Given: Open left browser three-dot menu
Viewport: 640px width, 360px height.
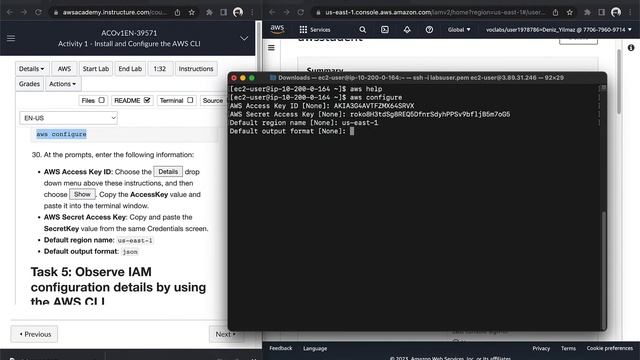Looking at the screenshot, I should pos(252,12).
